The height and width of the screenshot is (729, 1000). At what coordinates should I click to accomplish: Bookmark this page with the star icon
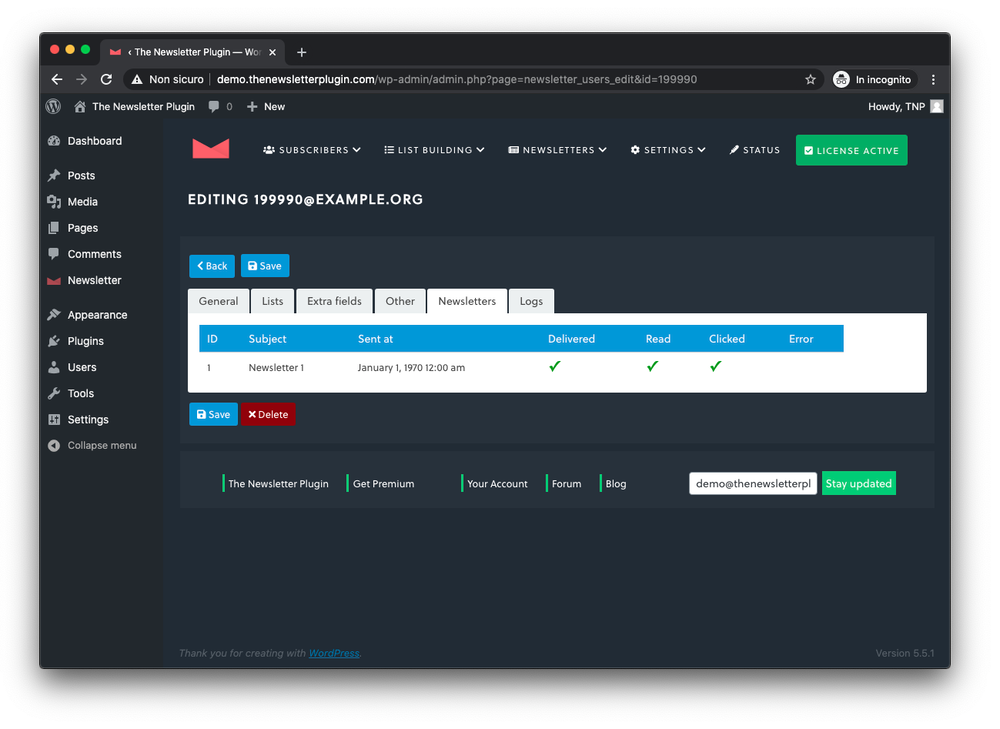pos(810,80)
